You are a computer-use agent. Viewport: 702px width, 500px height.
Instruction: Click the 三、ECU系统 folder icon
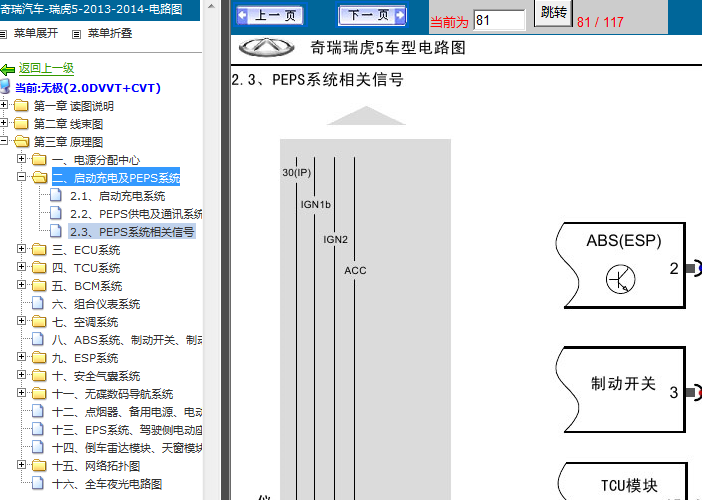(39, 249)
